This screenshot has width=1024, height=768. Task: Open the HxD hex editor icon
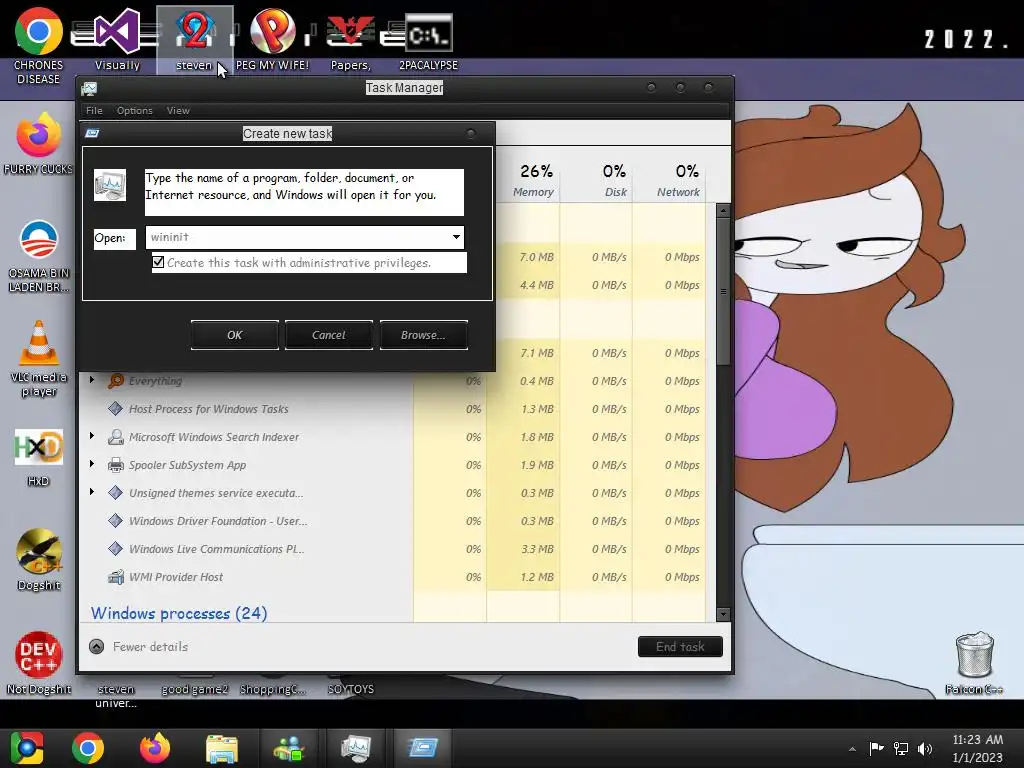(39, 457)
